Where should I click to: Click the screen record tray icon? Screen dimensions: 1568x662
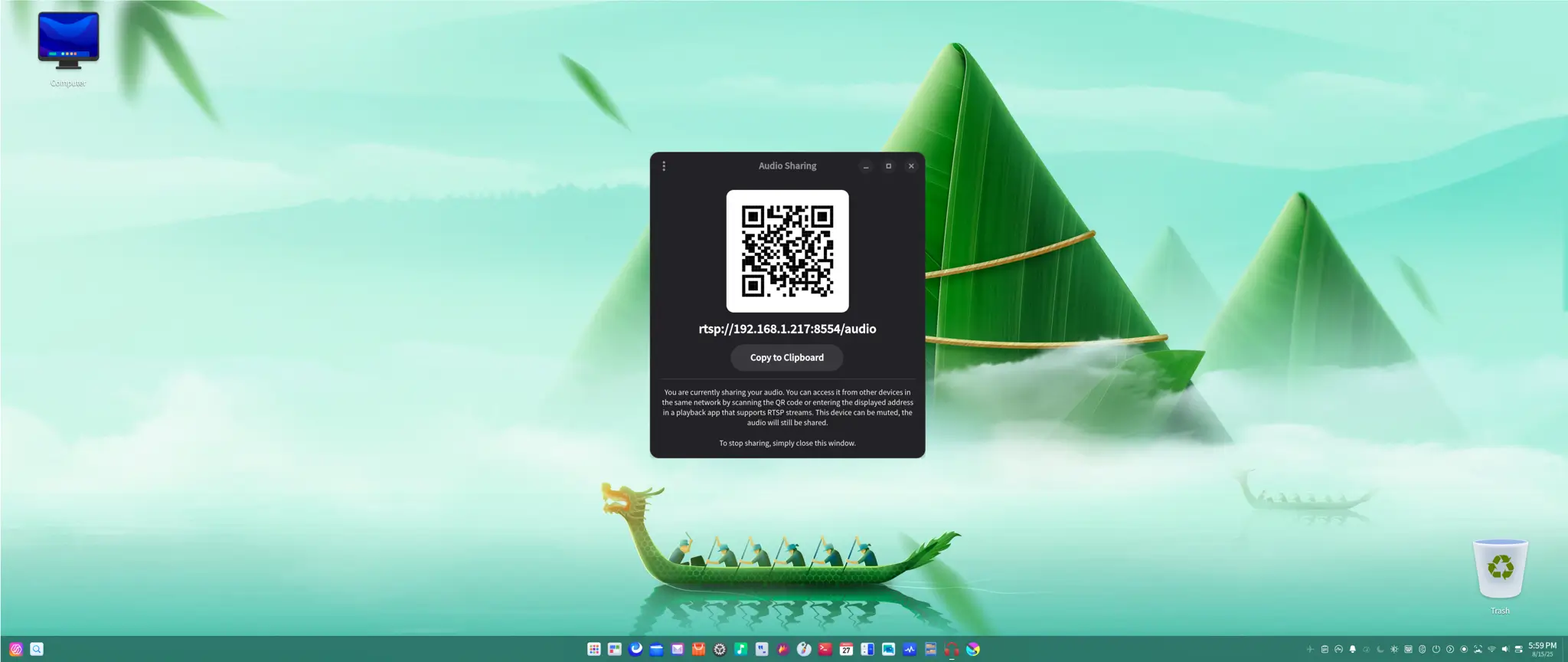[1464, 650]
